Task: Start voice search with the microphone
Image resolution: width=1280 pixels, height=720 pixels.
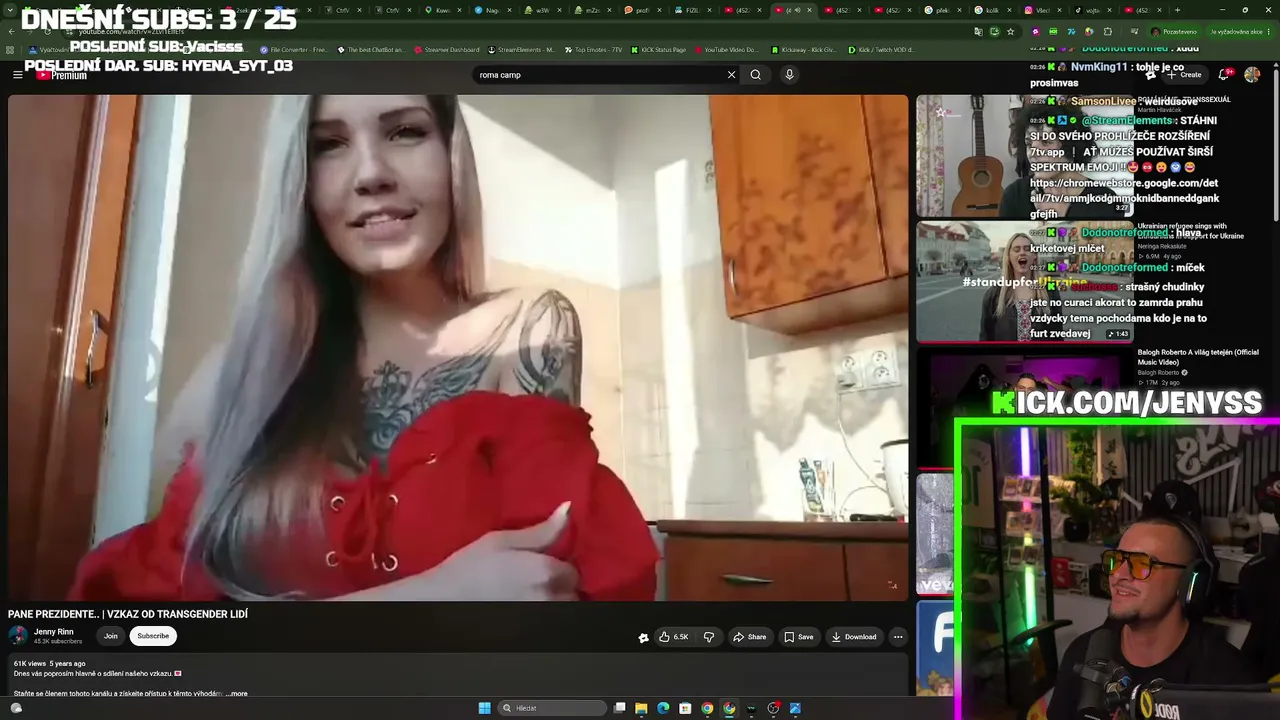Action: click(789, 75)
